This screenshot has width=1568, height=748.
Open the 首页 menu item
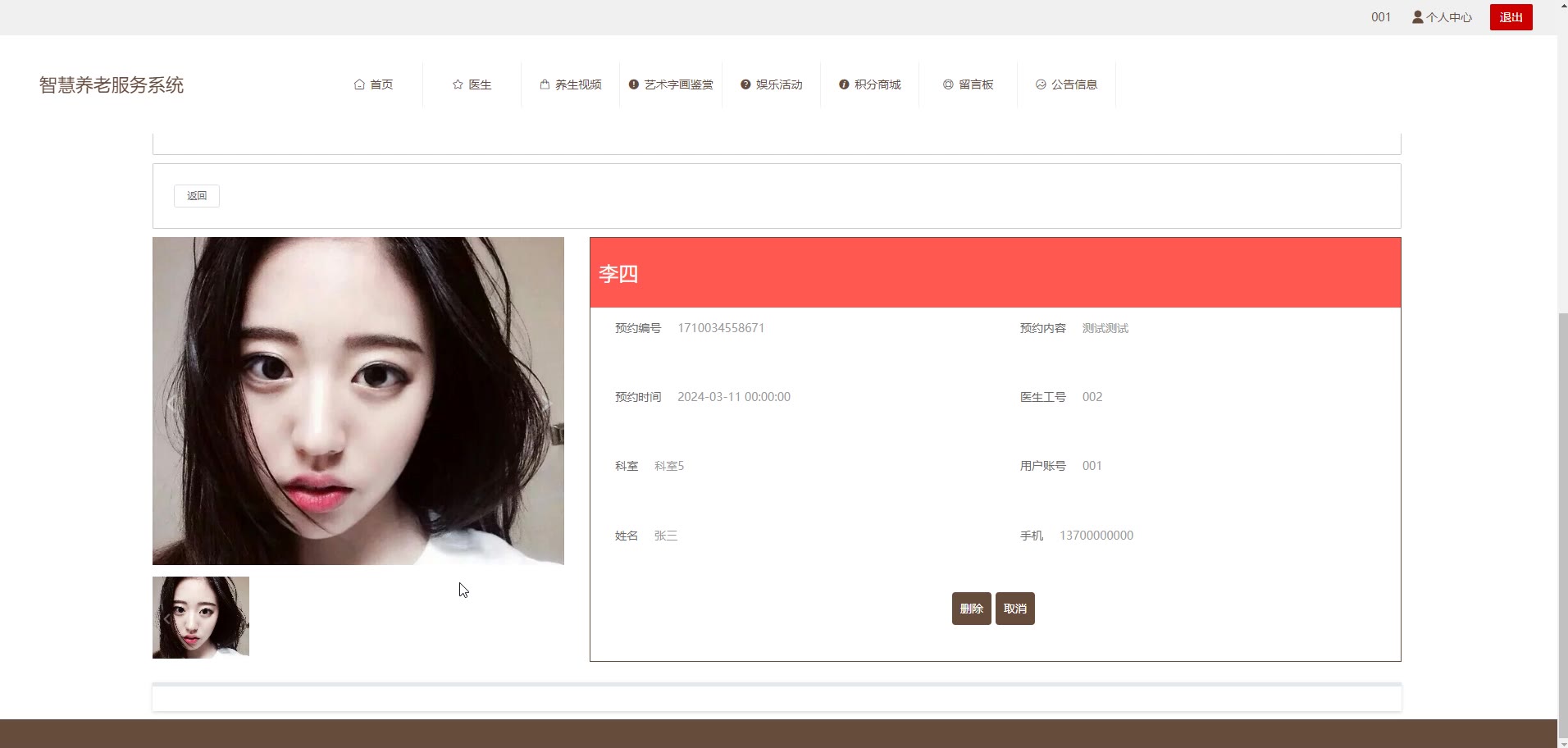[x=373, y=84]
